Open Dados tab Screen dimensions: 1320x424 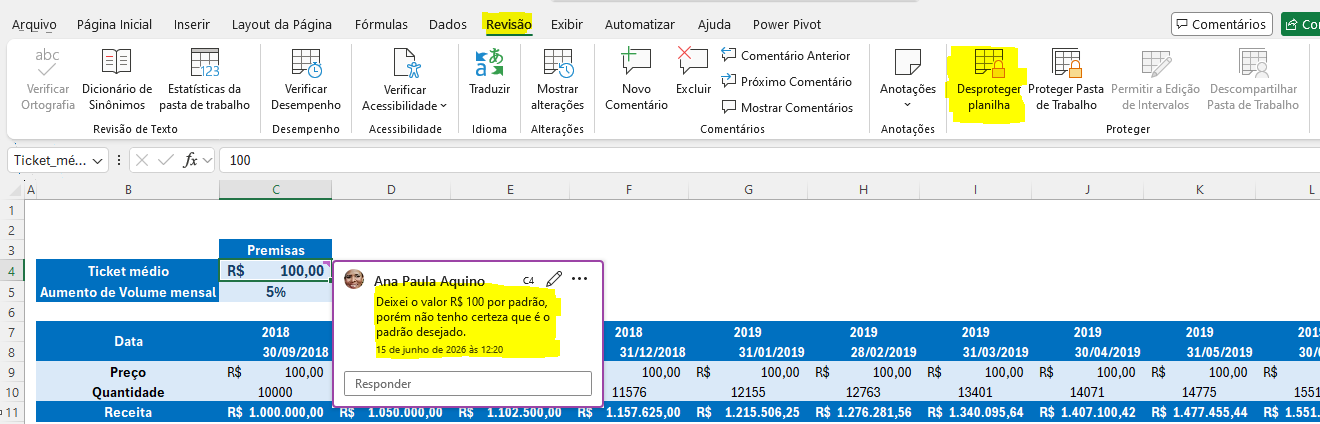(x=448, y=23)
